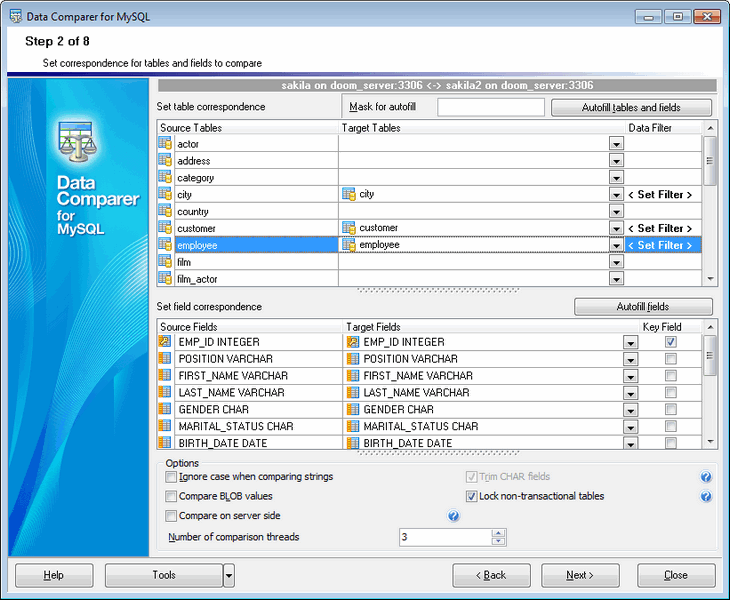Open target field dropdown for EMP_ID INTEGER
The image size is (730, 600).
630,343
